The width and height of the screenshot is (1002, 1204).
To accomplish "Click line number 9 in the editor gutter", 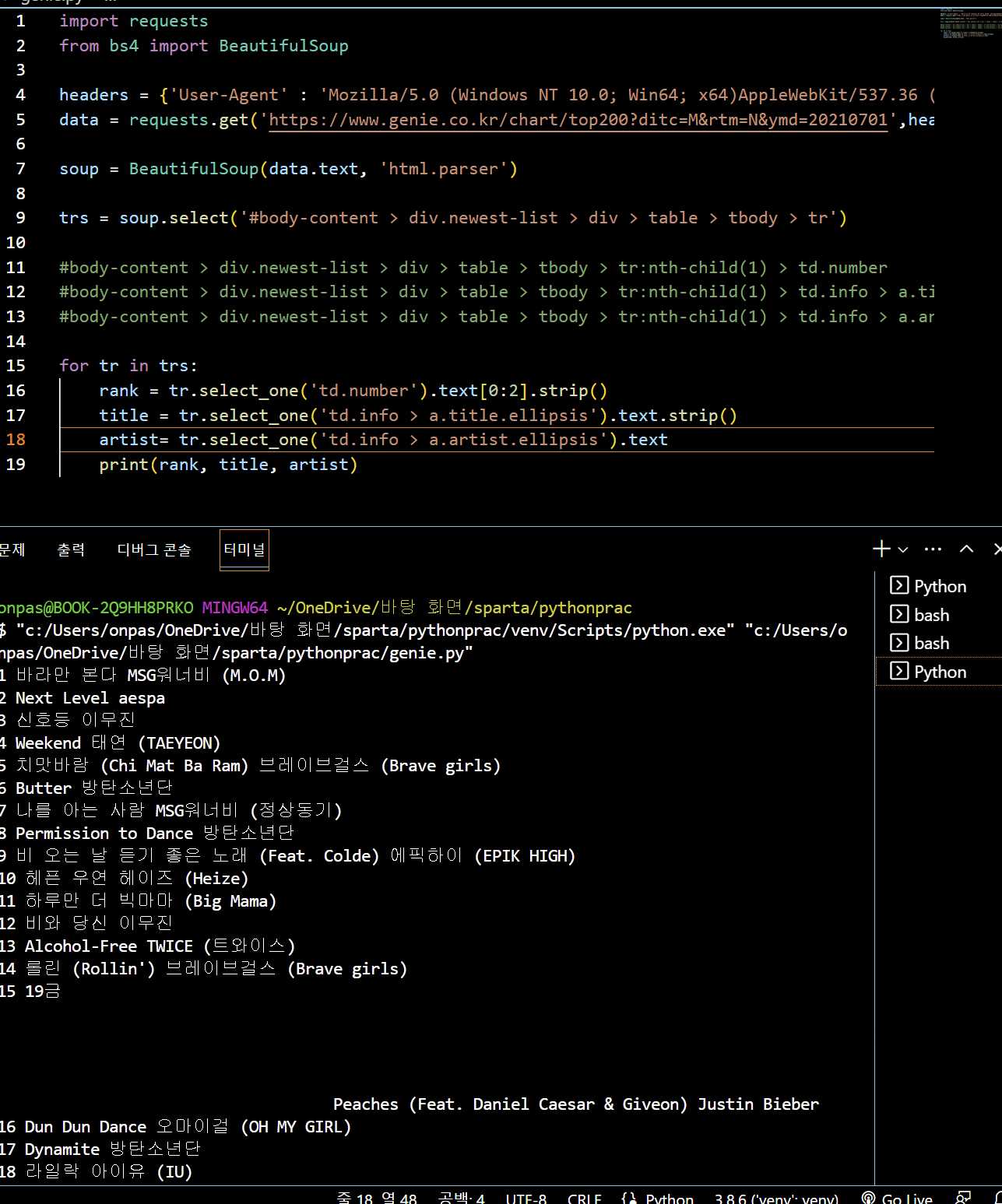I will (x=20, y=218).
